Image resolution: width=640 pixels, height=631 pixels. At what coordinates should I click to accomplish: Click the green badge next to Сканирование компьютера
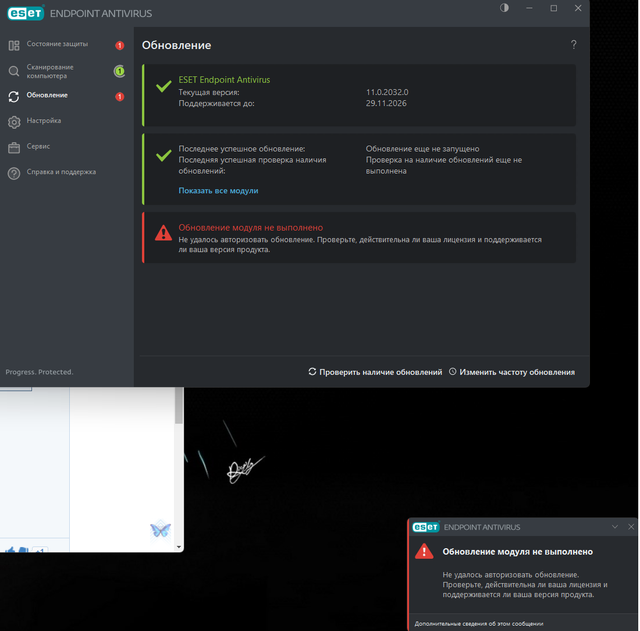(119, 71)
